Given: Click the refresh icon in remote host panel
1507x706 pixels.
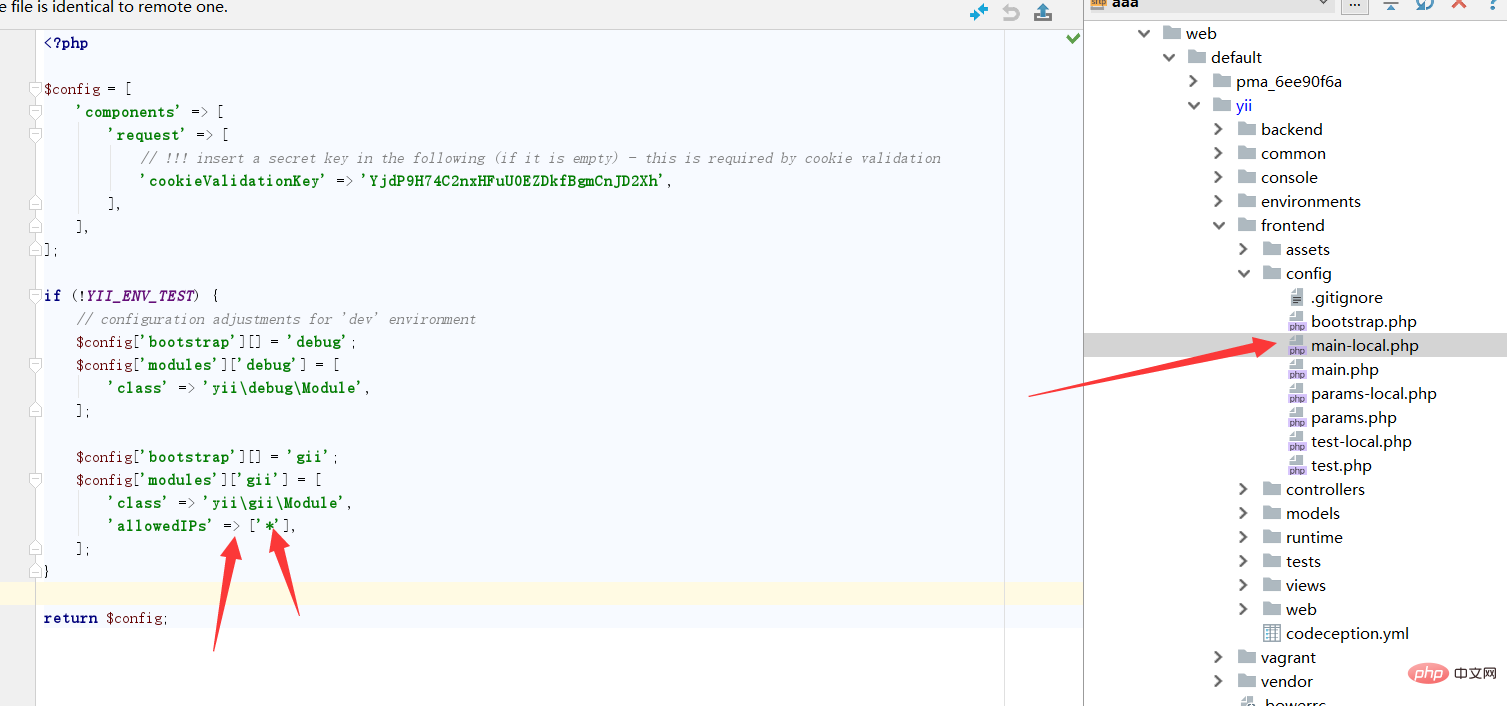Looking at the screenshot, I should pos(1425,4).
